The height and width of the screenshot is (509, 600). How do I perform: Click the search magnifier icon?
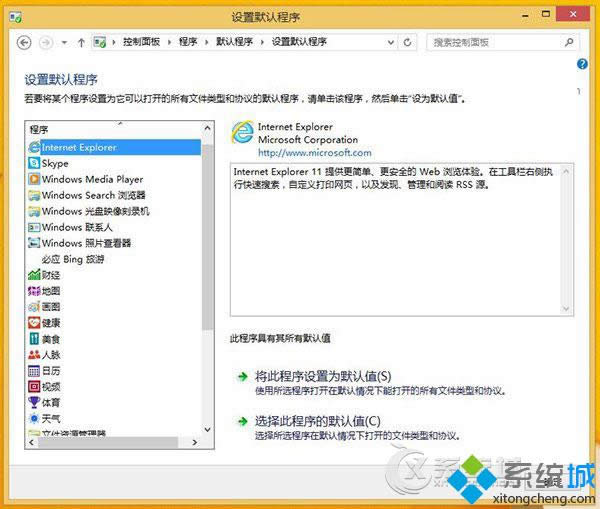pos(569,42)
